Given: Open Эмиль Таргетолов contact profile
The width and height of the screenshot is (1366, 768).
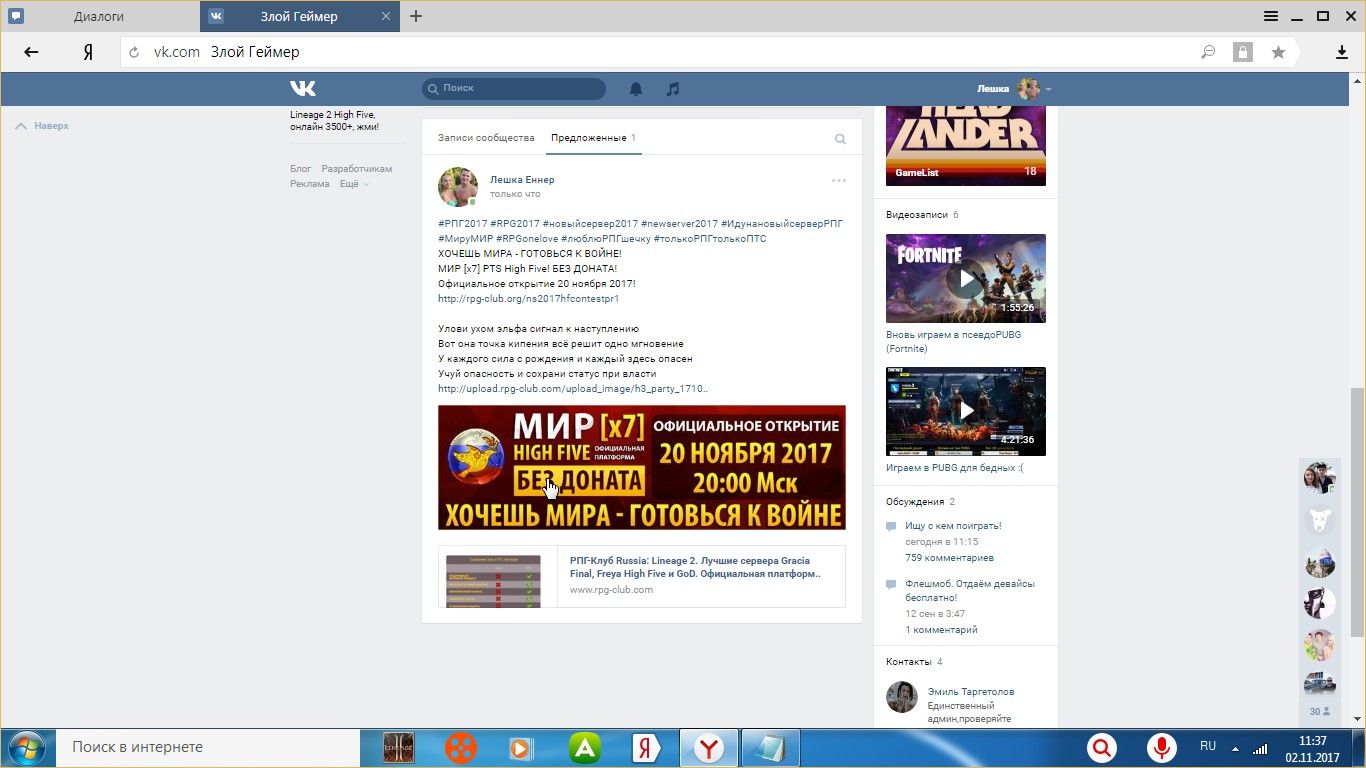Looking at the screenshot, I should [x=971, y=692].
